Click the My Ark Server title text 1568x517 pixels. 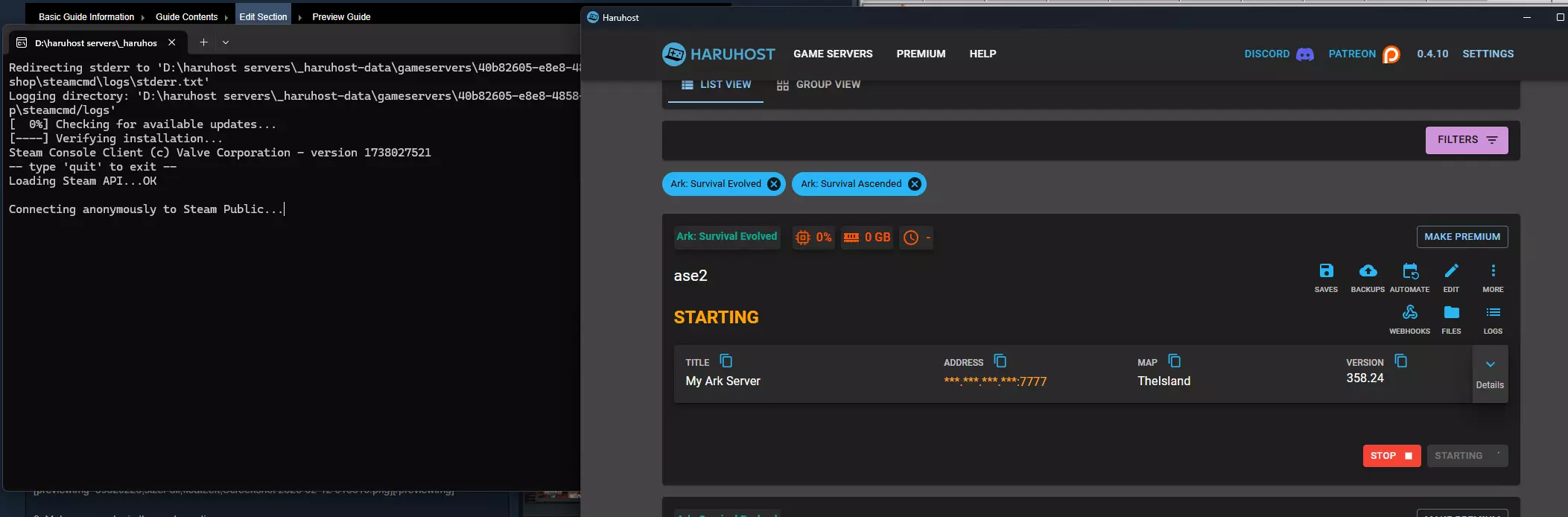click(x=723, y=381)
